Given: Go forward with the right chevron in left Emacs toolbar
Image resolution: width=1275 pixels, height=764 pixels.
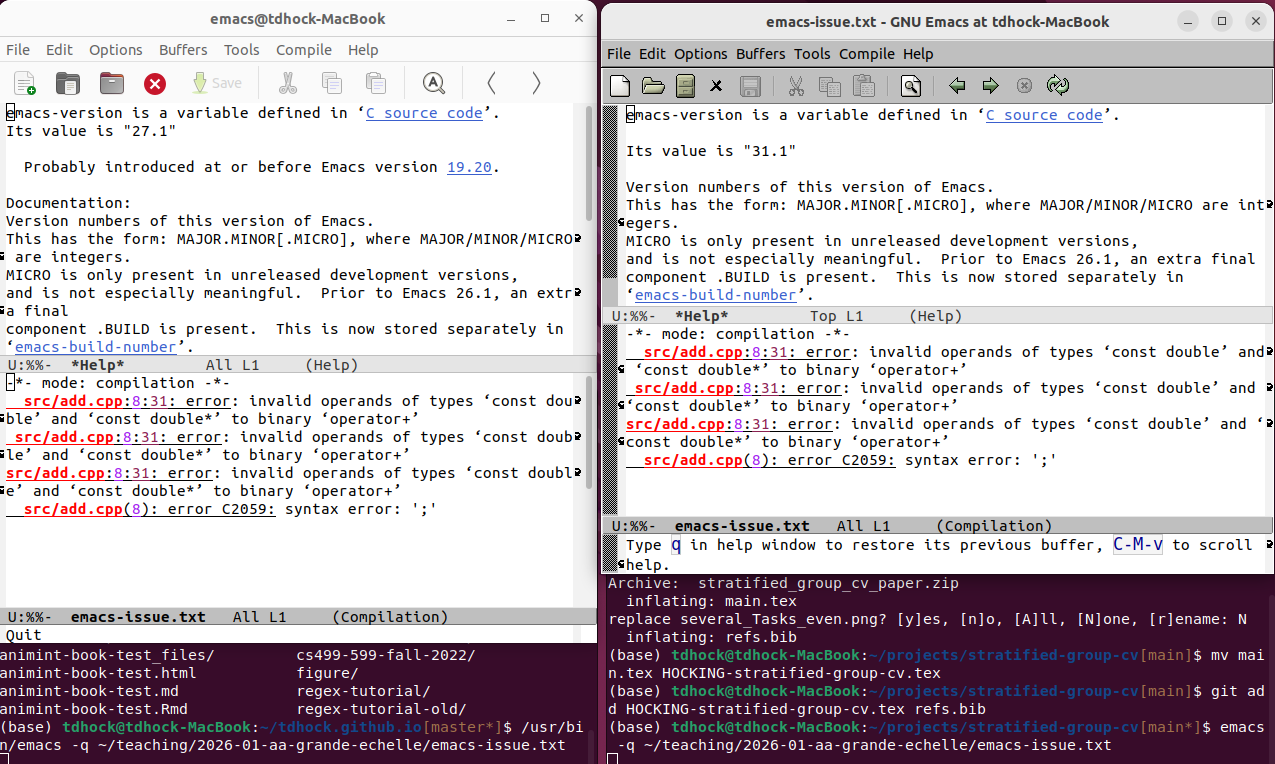Looking at the screenshot, I should click(536, 83).
